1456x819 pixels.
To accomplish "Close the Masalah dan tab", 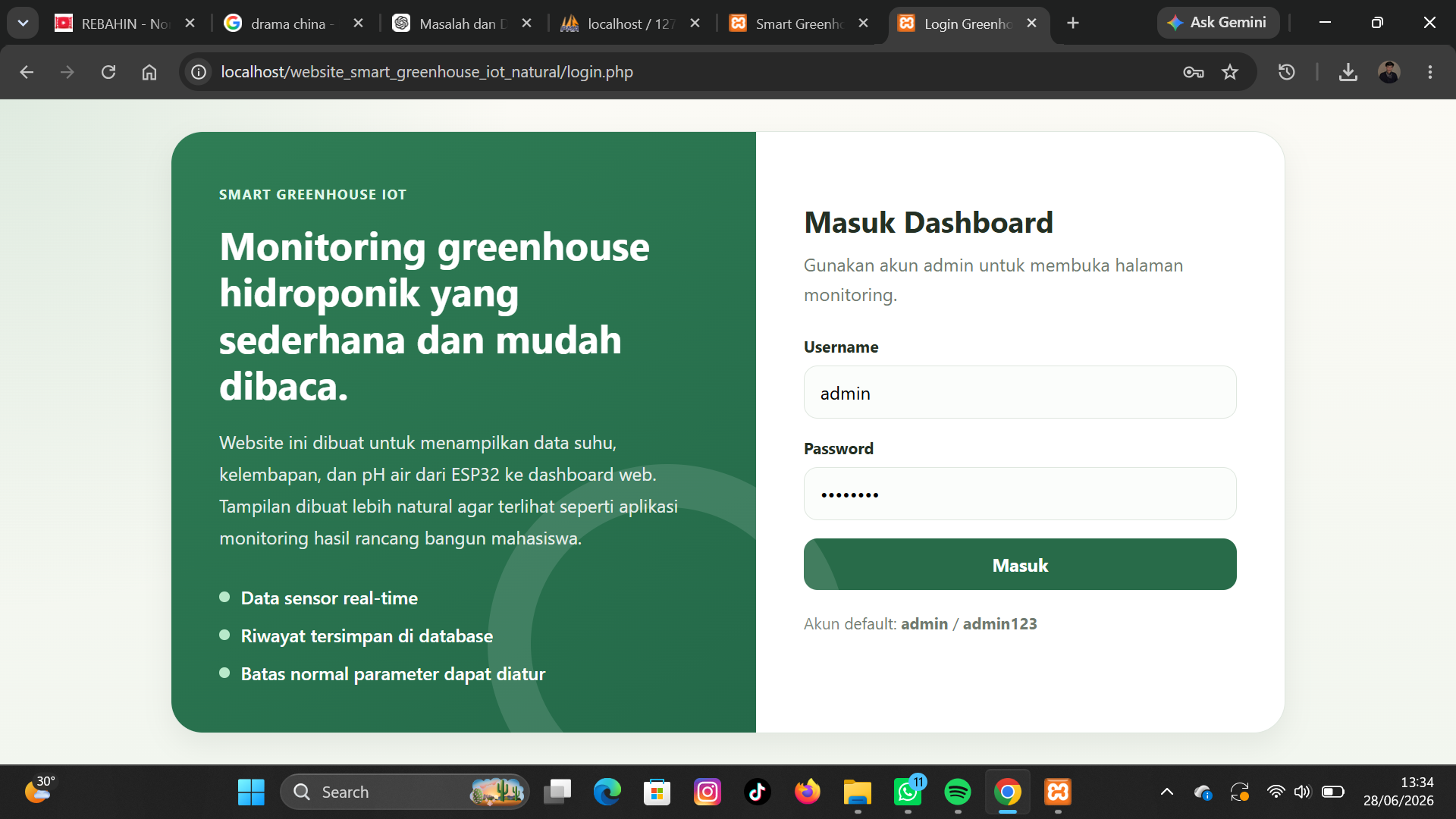I will pos(527,24).
